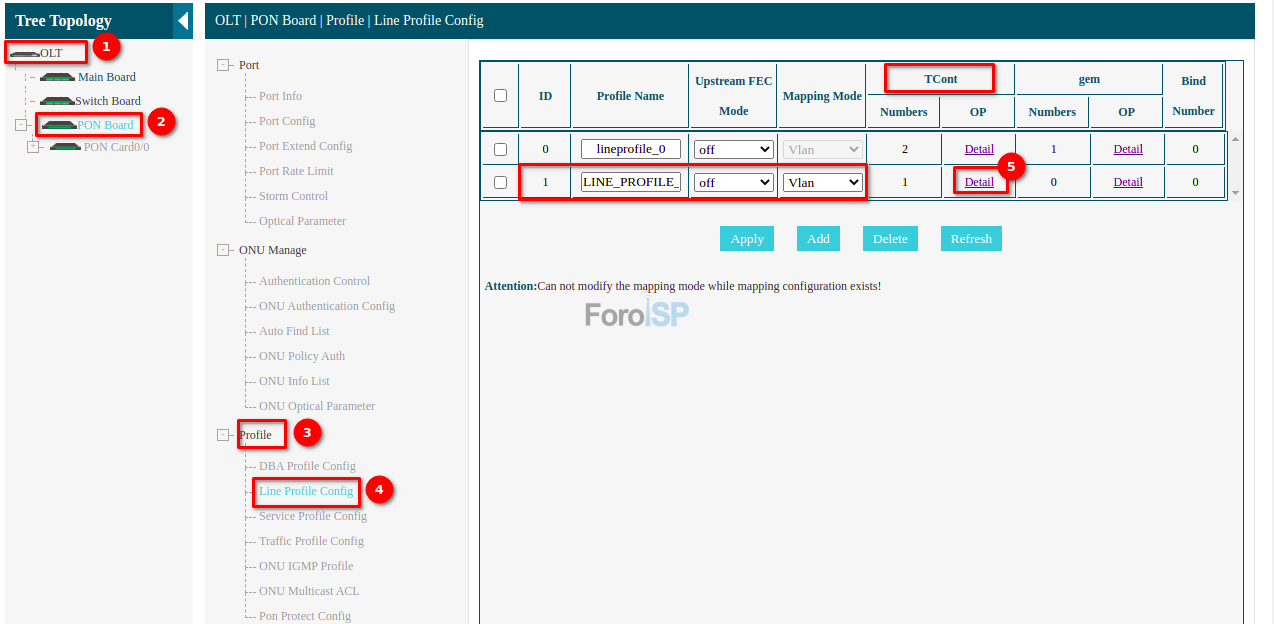Open TCont Detail link for ID 1
Viewport: 1274px width, 624px height.
(x=979, y=182)
